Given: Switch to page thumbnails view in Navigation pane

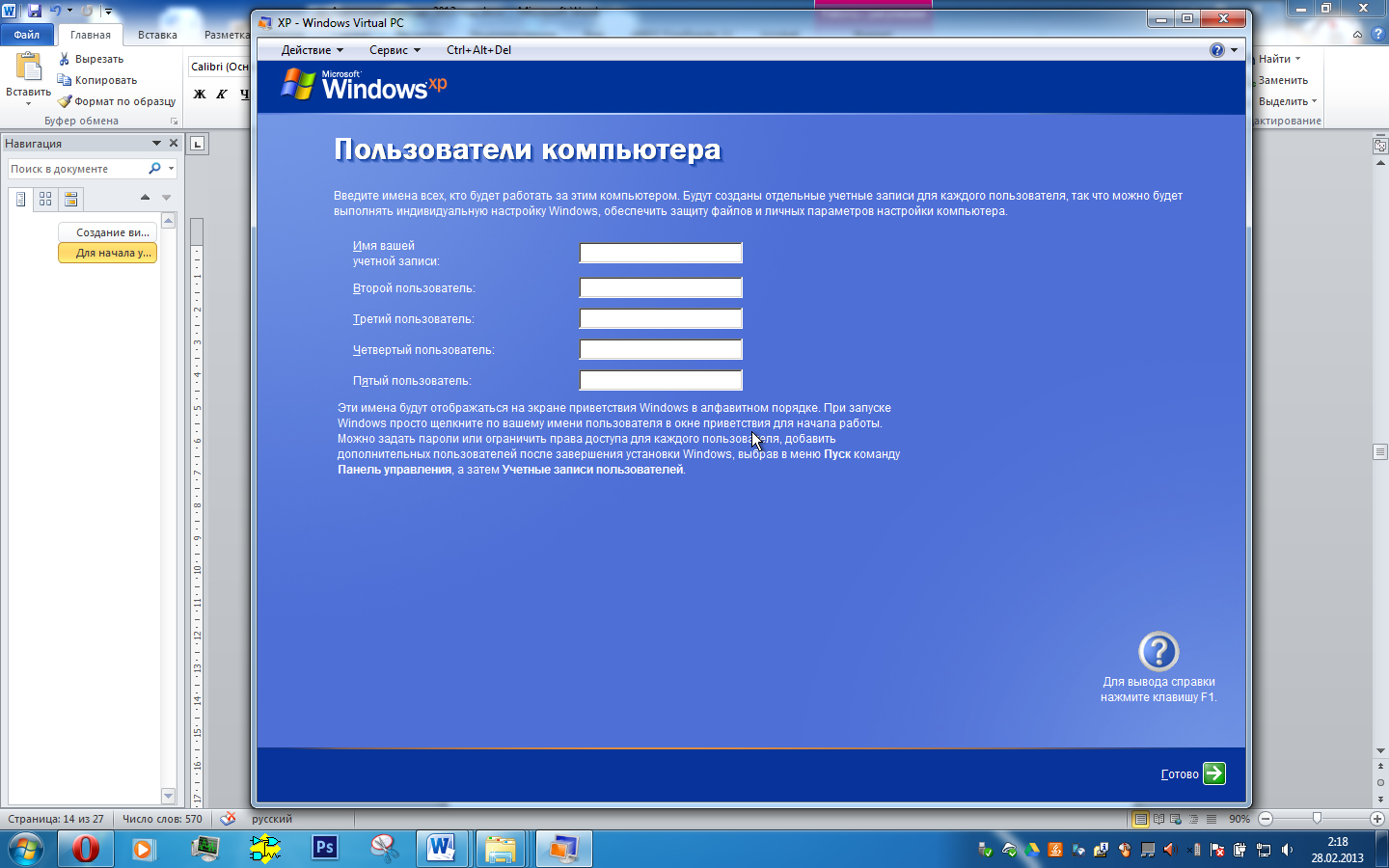Looking at the screenshot, I should pyautogui.click(x=45, y=200).
